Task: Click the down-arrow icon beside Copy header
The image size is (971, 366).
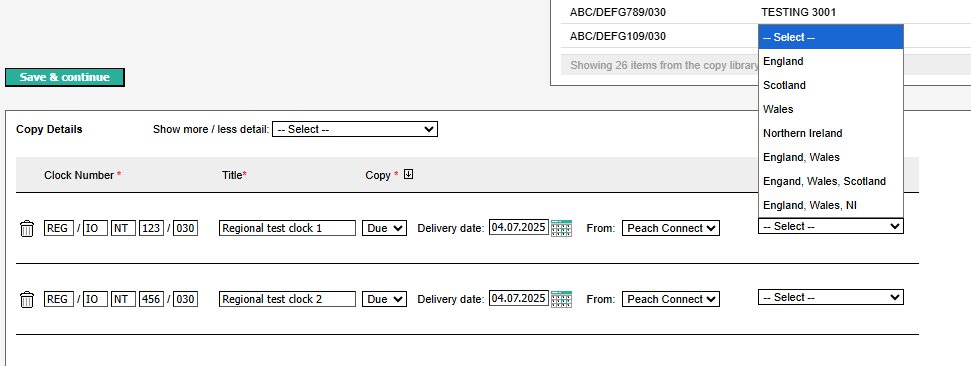Action: coord(408,175)
